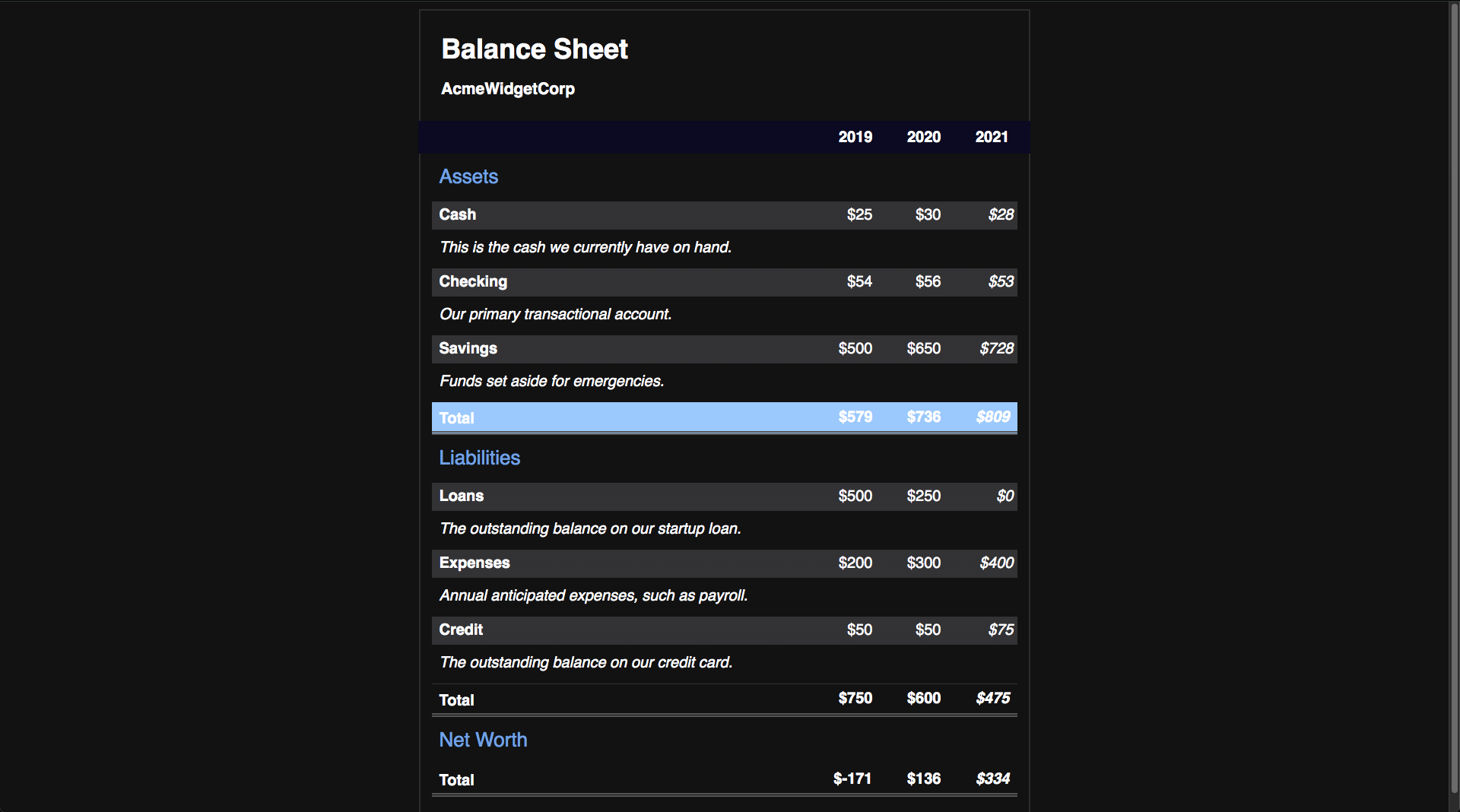Select the 2021 column header
The image size is (1460, 812).
991,137
